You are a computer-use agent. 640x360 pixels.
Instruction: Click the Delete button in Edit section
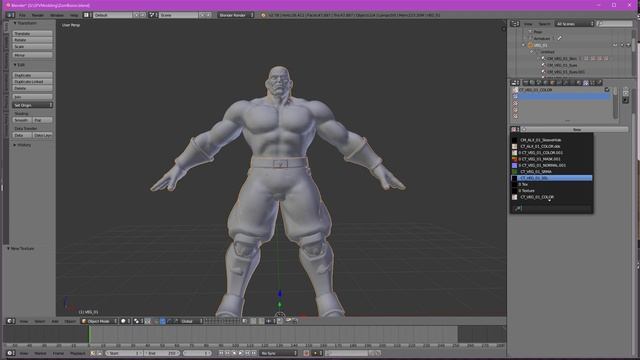coord(32,88)
